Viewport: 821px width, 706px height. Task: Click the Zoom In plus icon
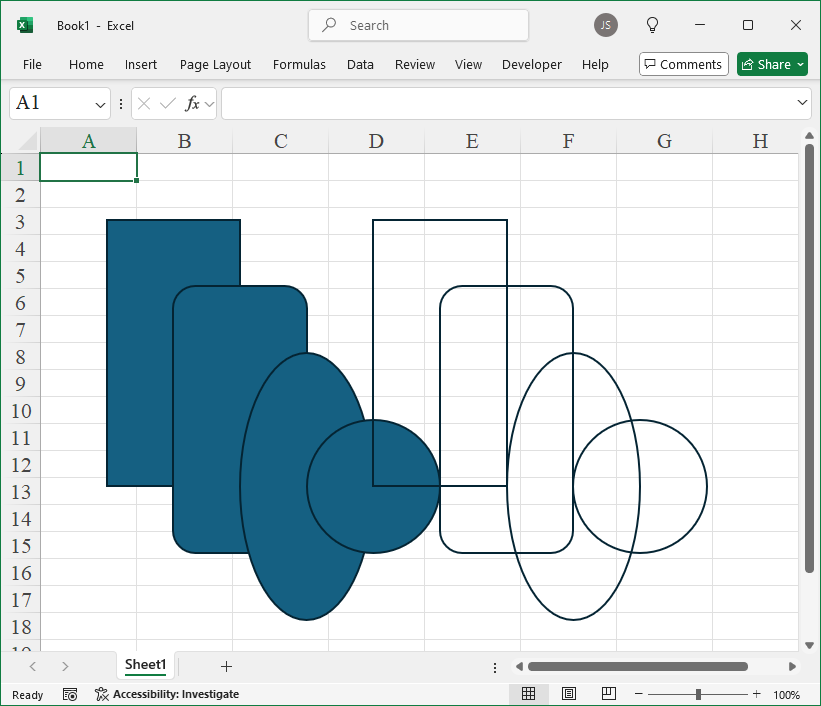757,693
